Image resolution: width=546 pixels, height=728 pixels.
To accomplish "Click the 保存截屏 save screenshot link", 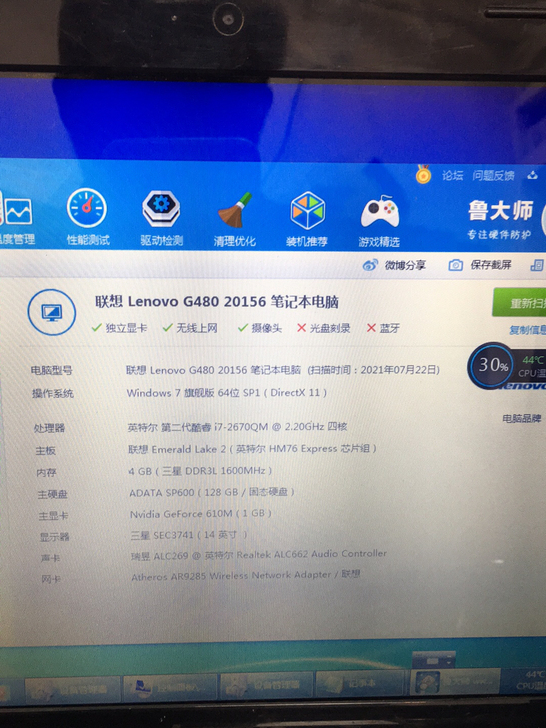I will click(491, 265).
